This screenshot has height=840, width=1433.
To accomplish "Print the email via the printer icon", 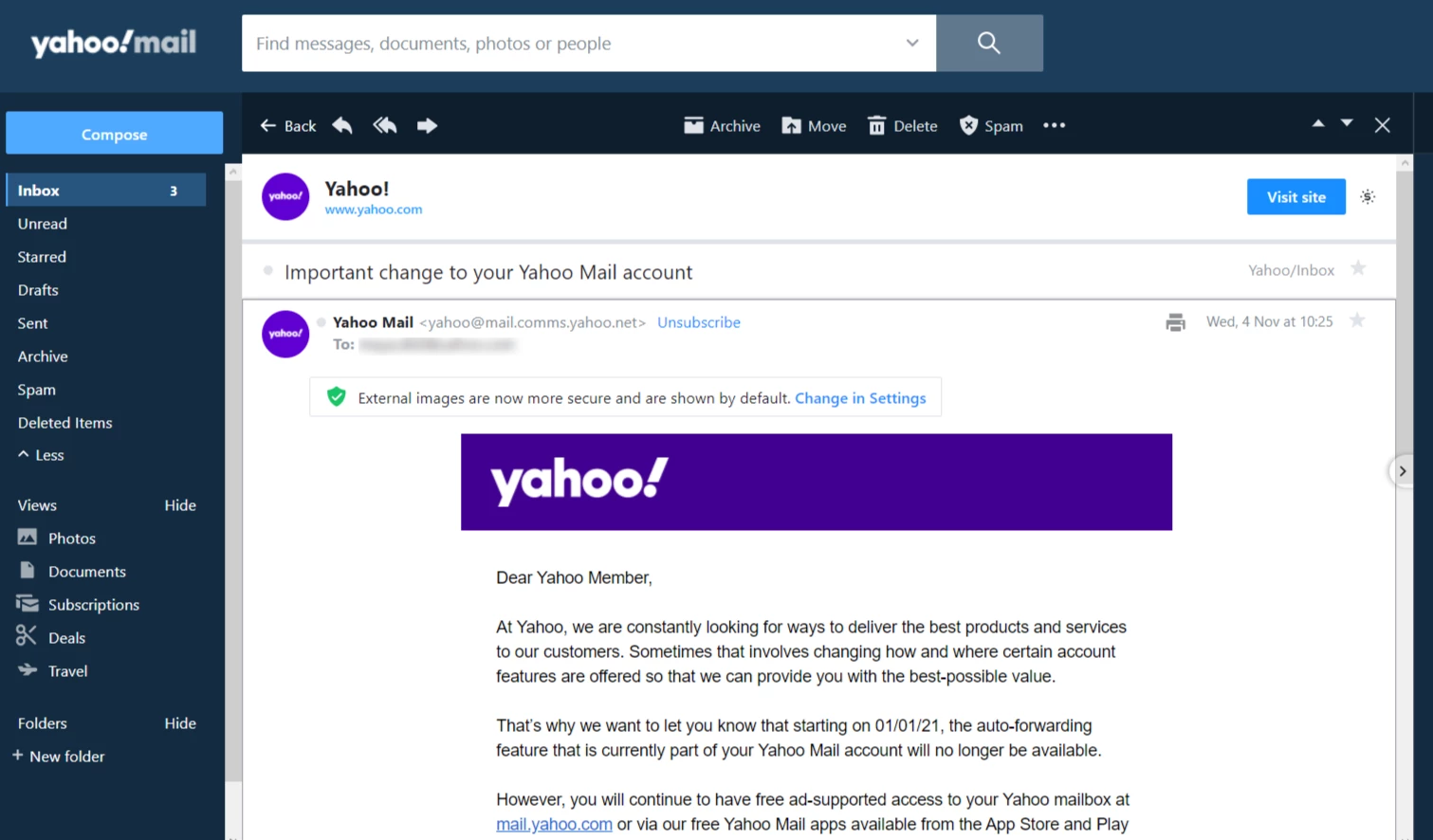I will coord(1175,321).
